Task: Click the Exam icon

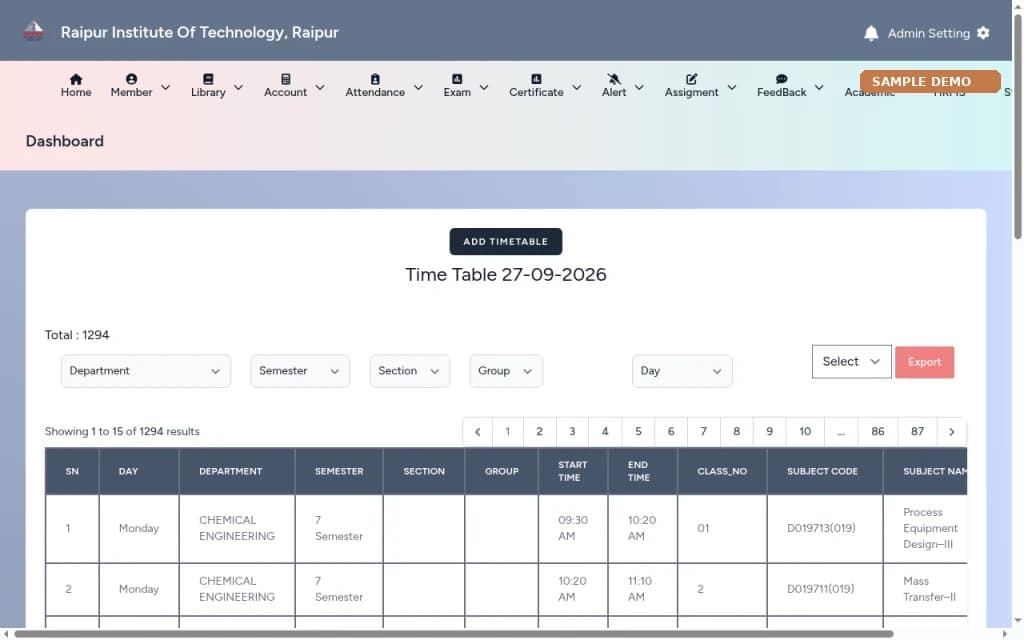Action: click(x=456, y=79)
